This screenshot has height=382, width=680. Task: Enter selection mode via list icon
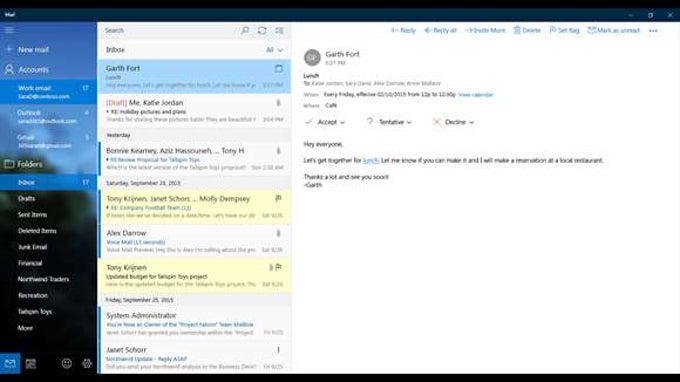279,30
